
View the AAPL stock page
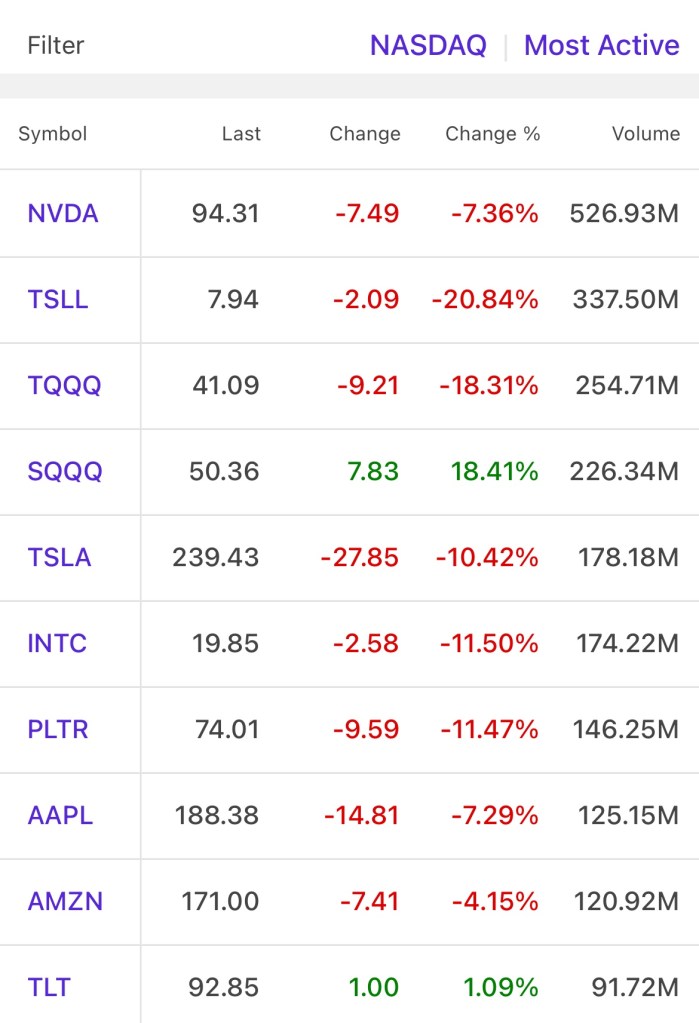[x=60, y=815]
